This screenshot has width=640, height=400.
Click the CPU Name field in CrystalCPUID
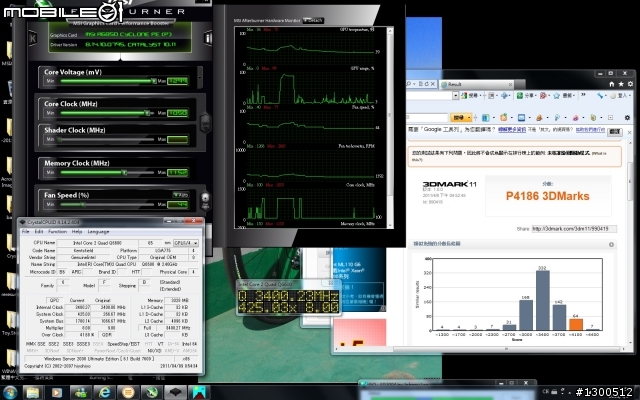point(97,243)
